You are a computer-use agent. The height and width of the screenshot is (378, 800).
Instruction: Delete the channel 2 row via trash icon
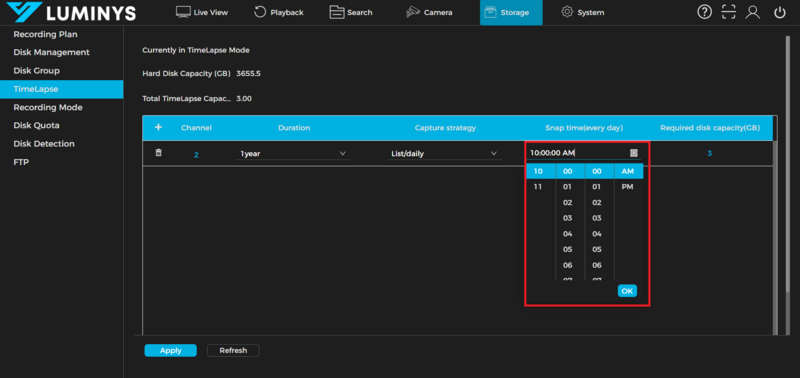pos(159,153)
